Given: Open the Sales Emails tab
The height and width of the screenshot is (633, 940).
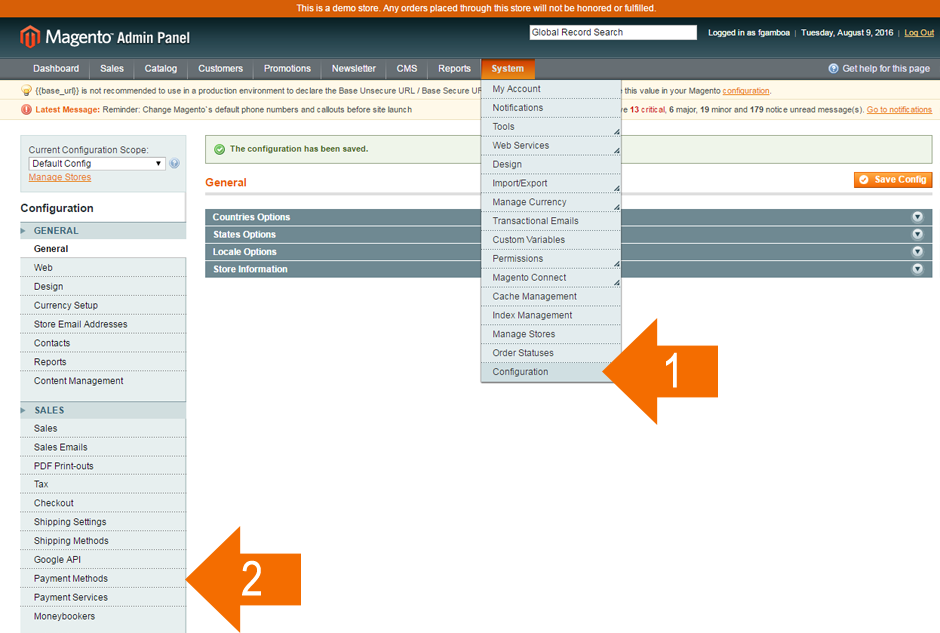Looking at the screenshot, I should 103,448.
